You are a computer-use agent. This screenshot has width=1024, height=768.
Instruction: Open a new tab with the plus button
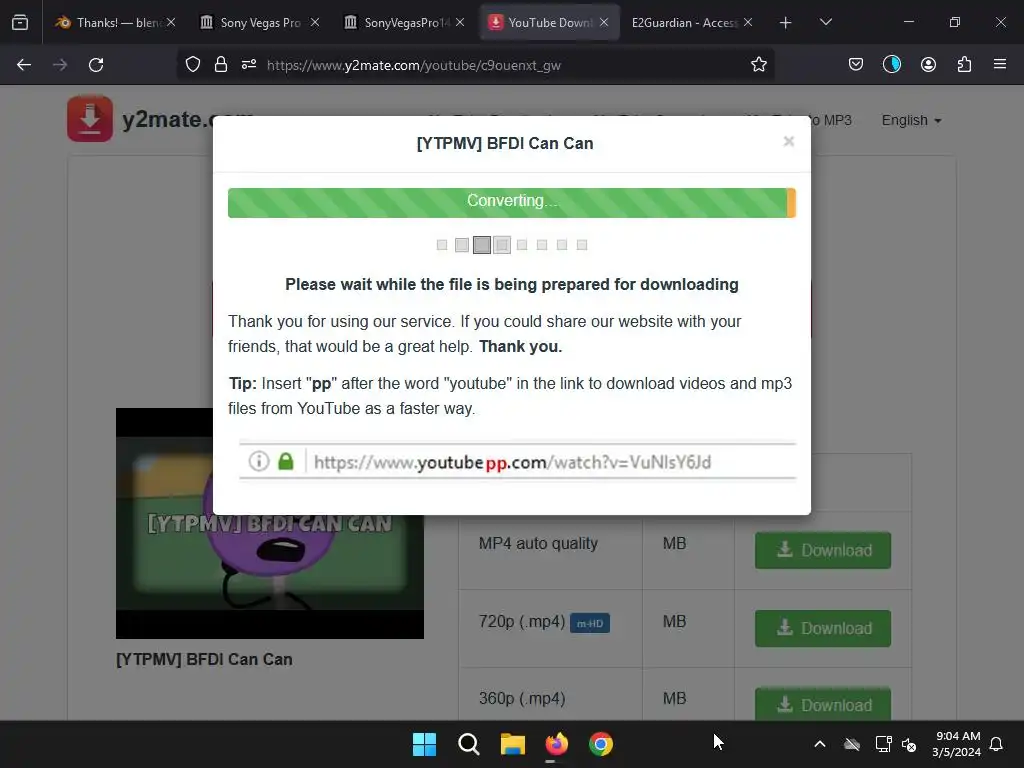(786, 23)
